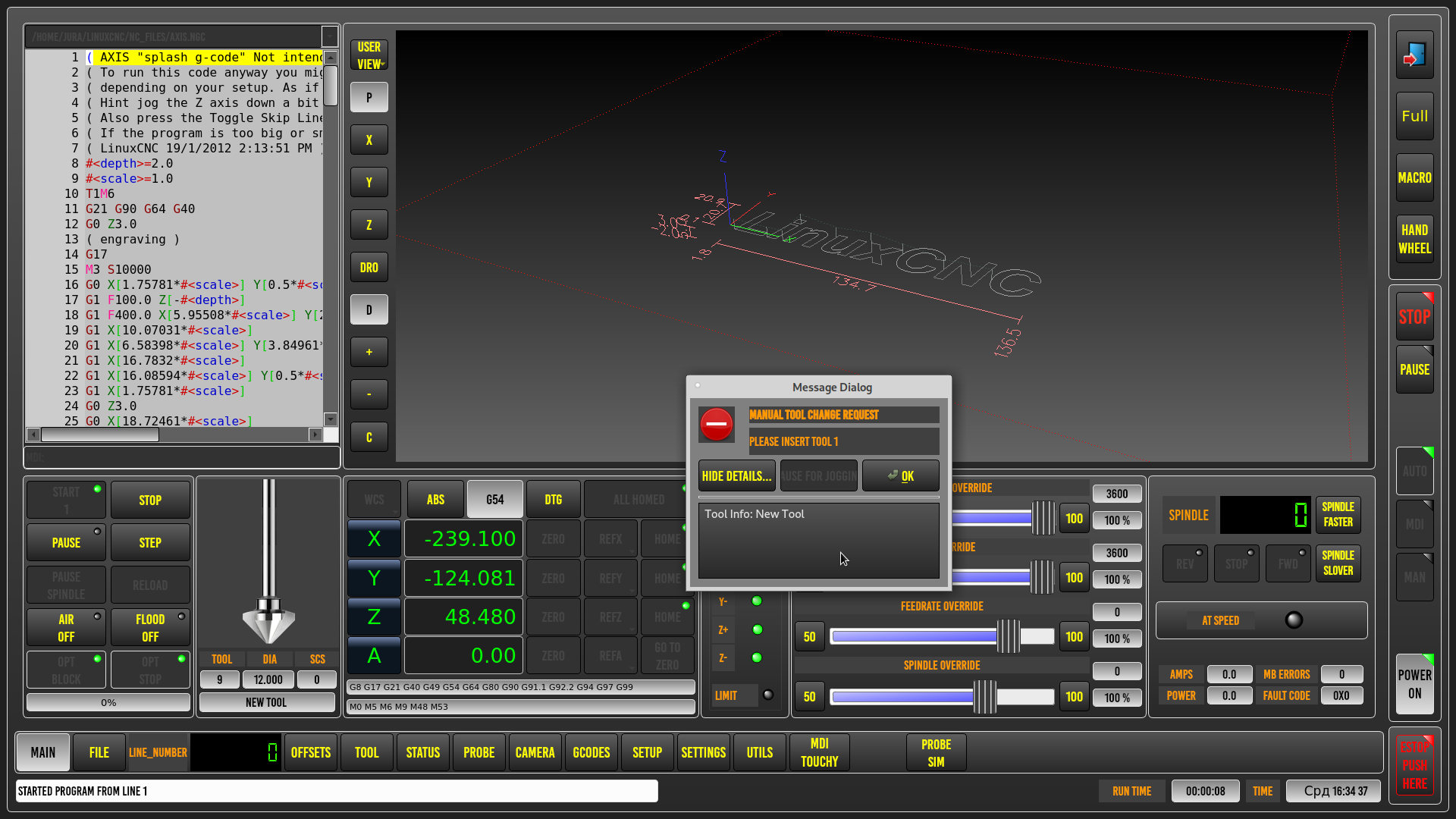Click the MACRO button
The width and height of the screenshot is (1456, 819).
click(x=1414, y=178)
